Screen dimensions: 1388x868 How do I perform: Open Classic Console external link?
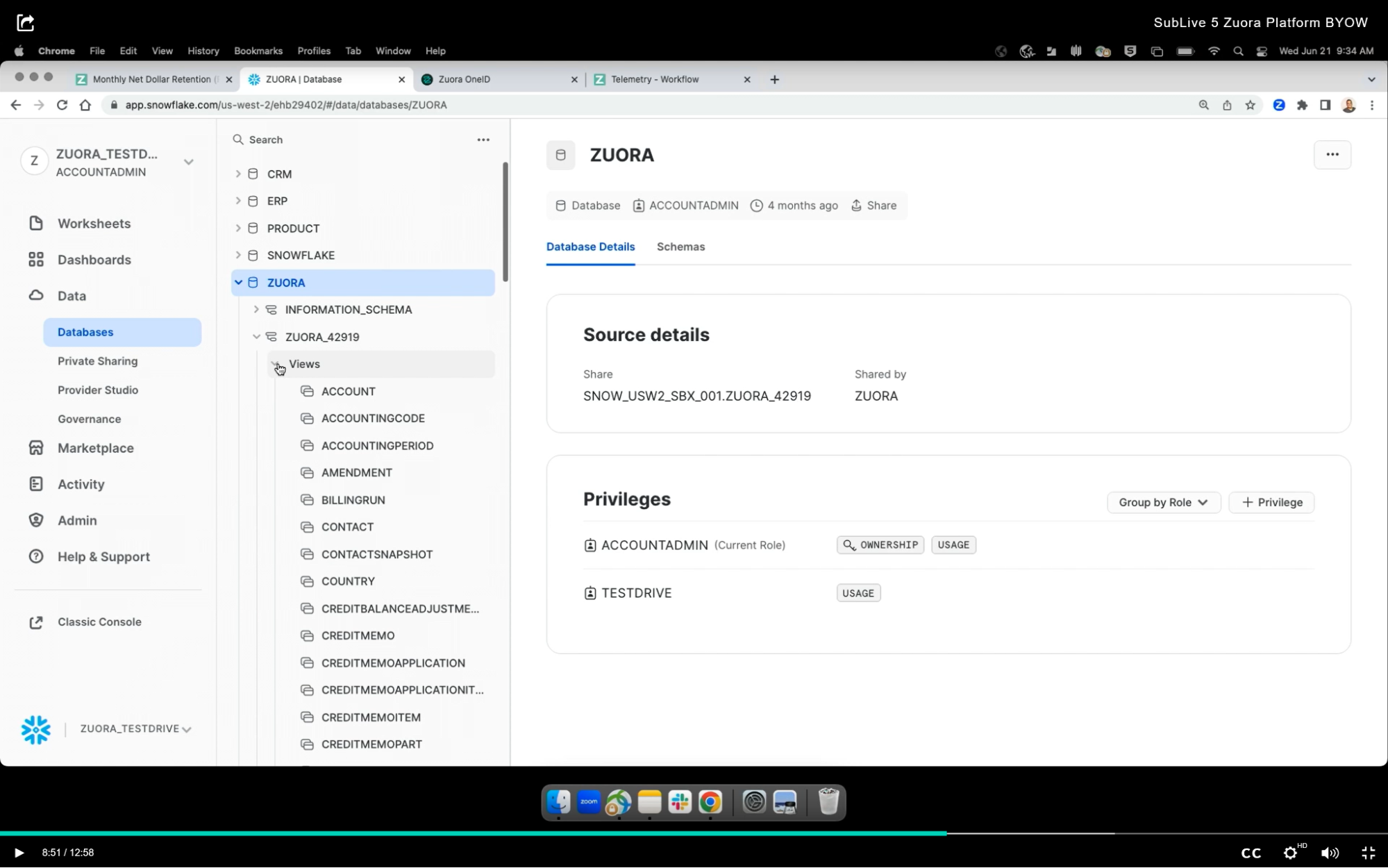(99, 622)
